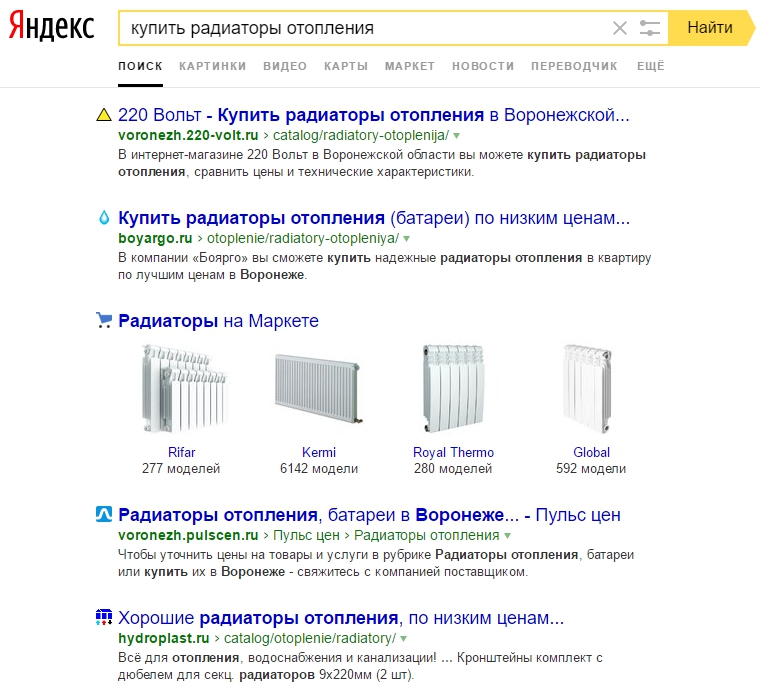The height and width of the screenshot is (692, 760).
Task: Open voronezh.220-volt.ru domain link
Action: 188,135
